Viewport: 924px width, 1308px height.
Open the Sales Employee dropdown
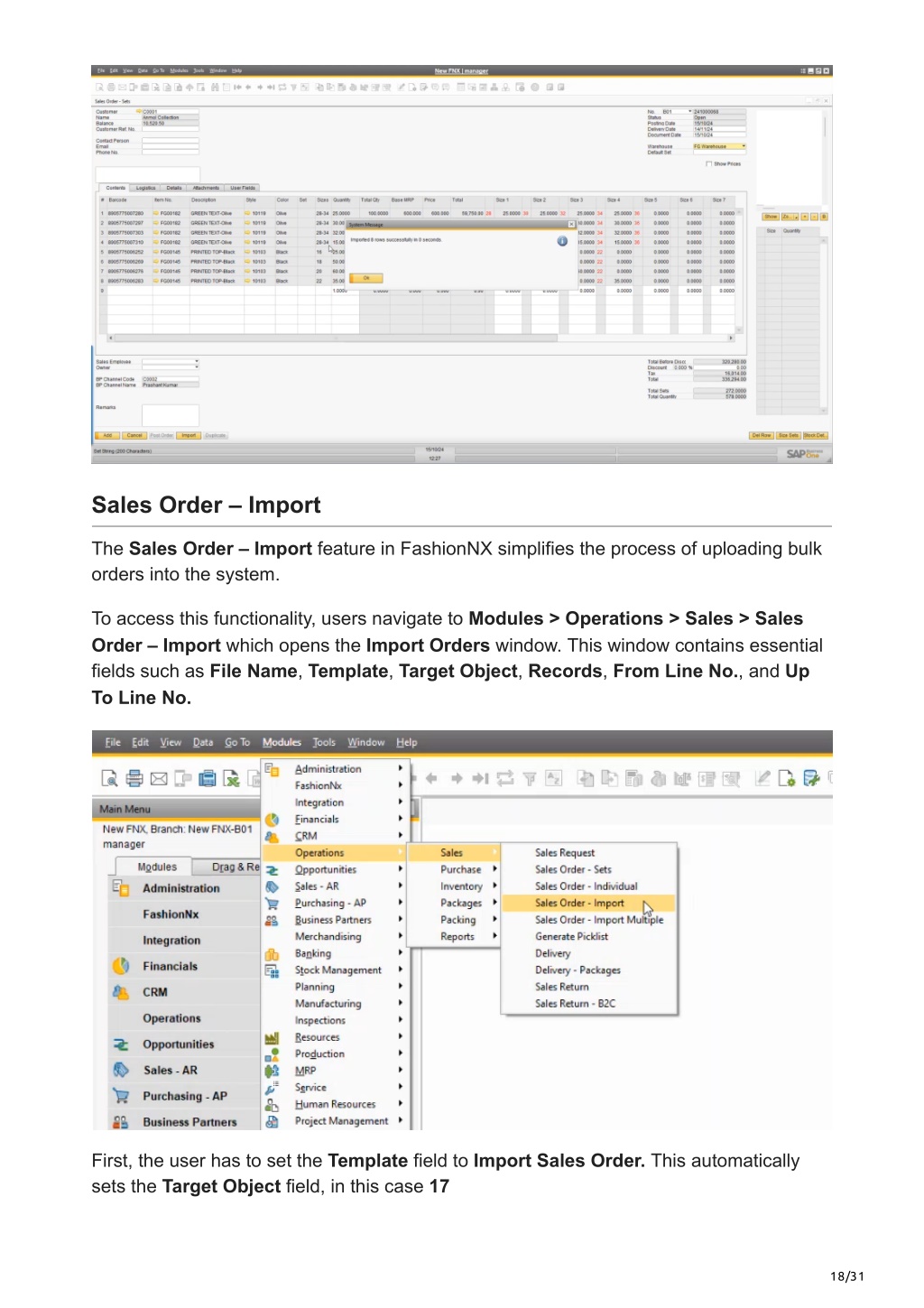(197, 362)
